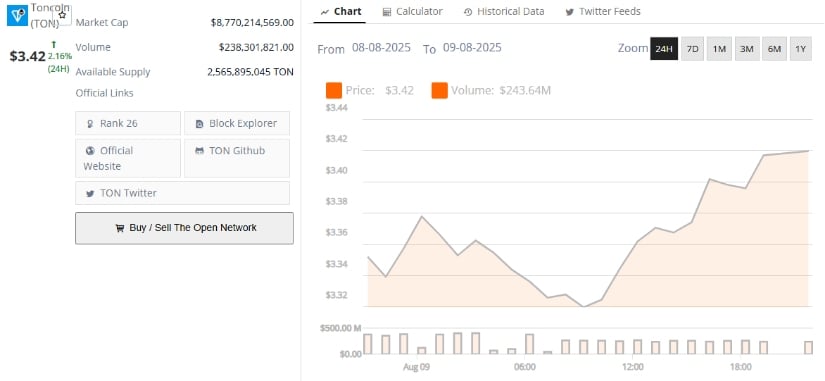Toggle the orange Volume legend swatch

pyautogui.click(x=439, y=91)
